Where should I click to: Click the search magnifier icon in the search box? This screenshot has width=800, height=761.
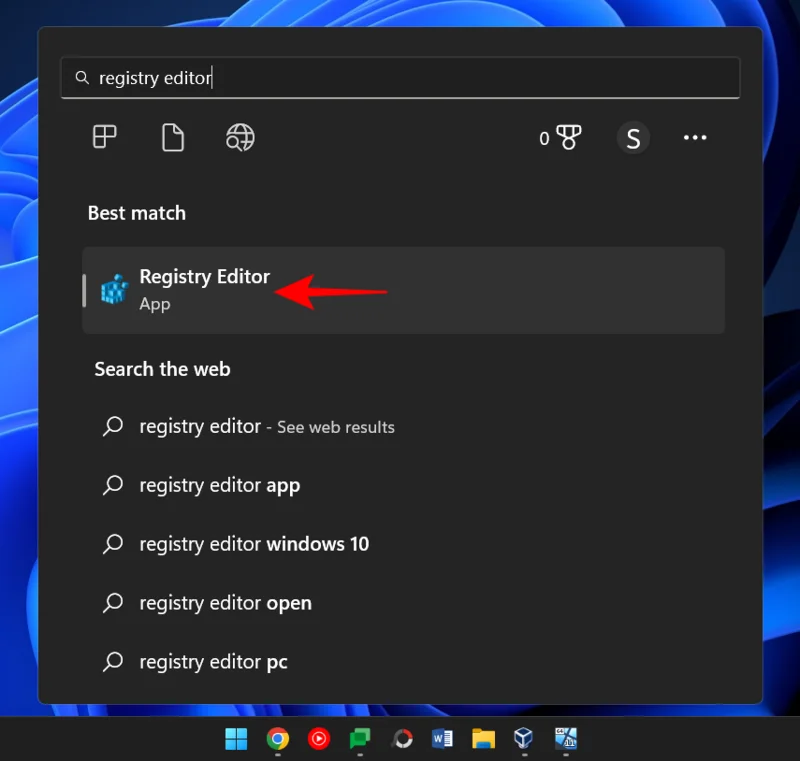point(82,77)
